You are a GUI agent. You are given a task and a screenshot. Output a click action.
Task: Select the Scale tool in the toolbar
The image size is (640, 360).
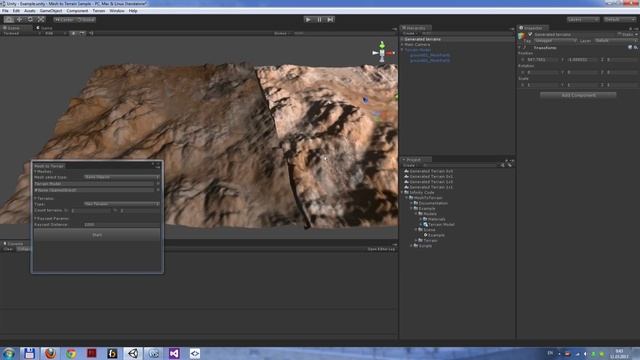click(x=41, y=20)
